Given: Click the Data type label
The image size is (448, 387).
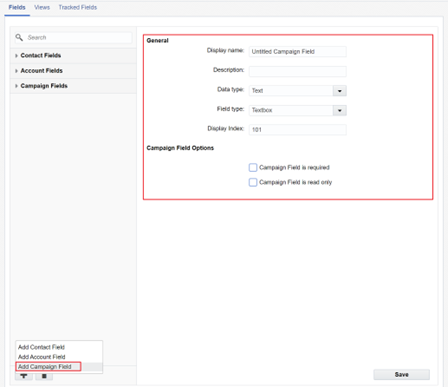Looking at the screenshot, I should pyautogui.click(x=231, y=89).
